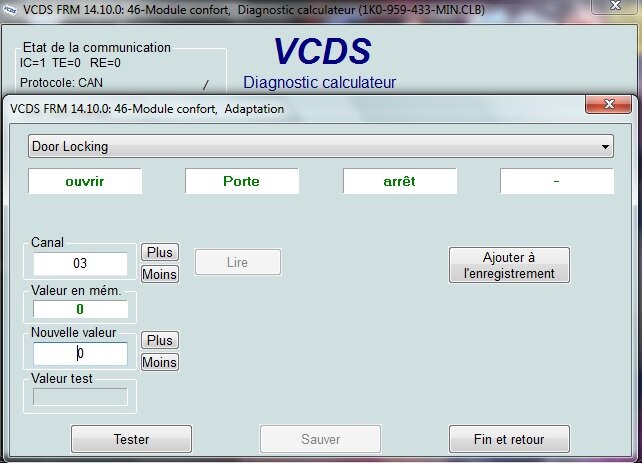This screenshot has width=642, height=463.
Task: Click the Valeur en mém. field
Action: pyautogui.click(x=80, y=309)
